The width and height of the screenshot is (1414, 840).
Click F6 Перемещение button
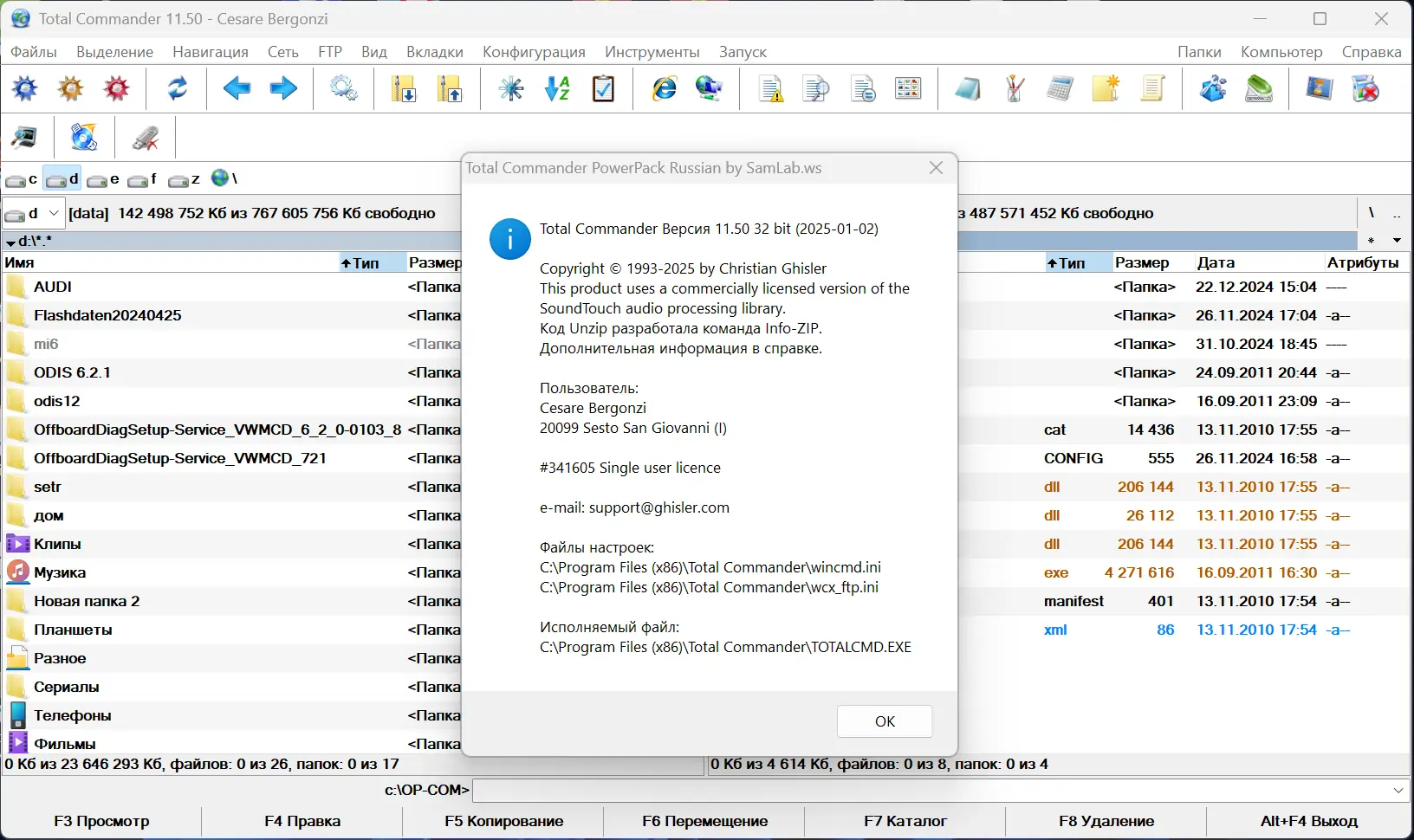click(x=704, y=821)
